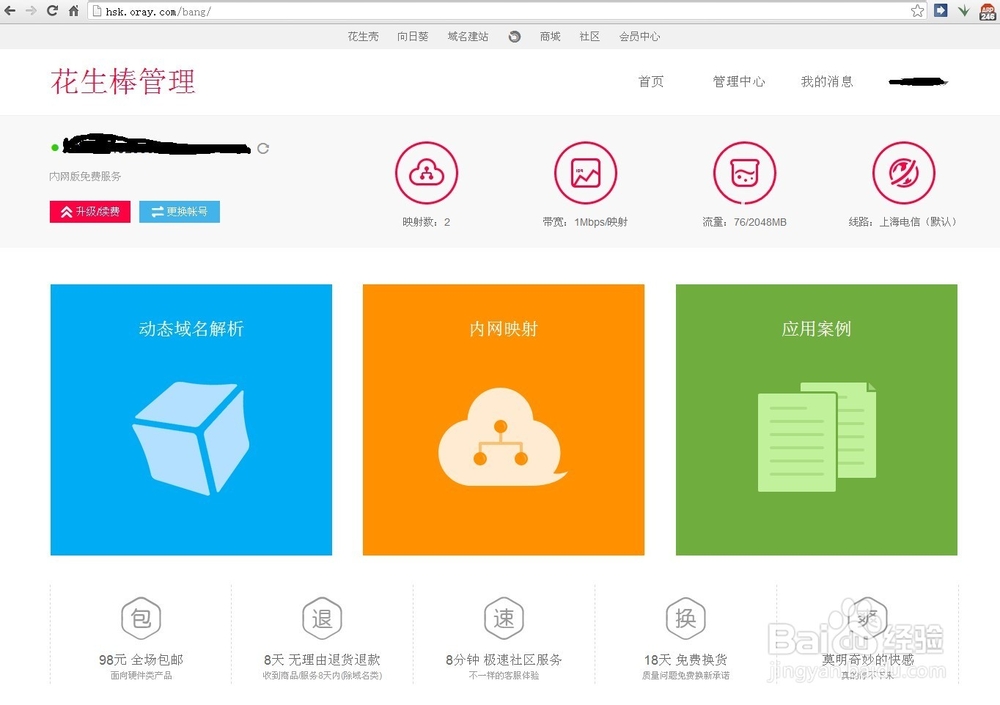Open 向日葵 in the top navigation
The image size is (1000, 705).
click(413, 36)
